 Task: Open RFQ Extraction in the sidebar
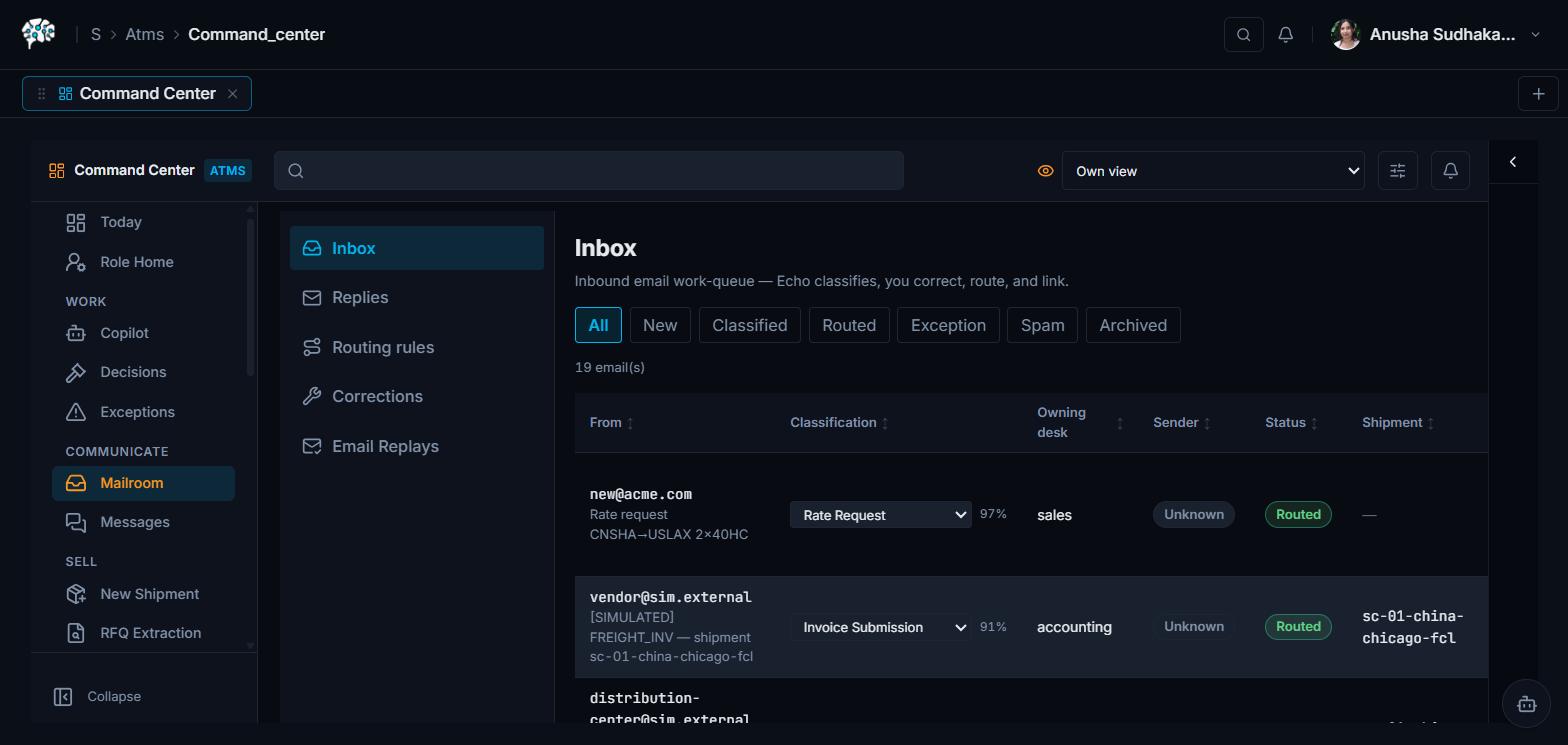[143, 633]
